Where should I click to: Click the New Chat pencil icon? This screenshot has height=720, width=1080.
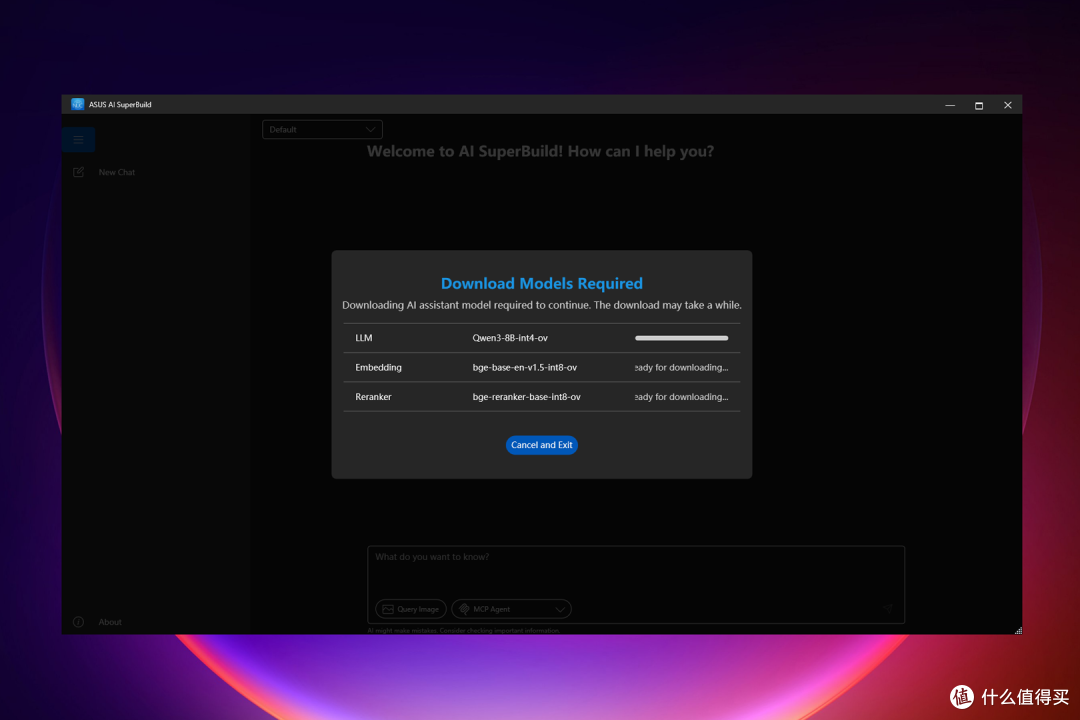tap(79, 172)
